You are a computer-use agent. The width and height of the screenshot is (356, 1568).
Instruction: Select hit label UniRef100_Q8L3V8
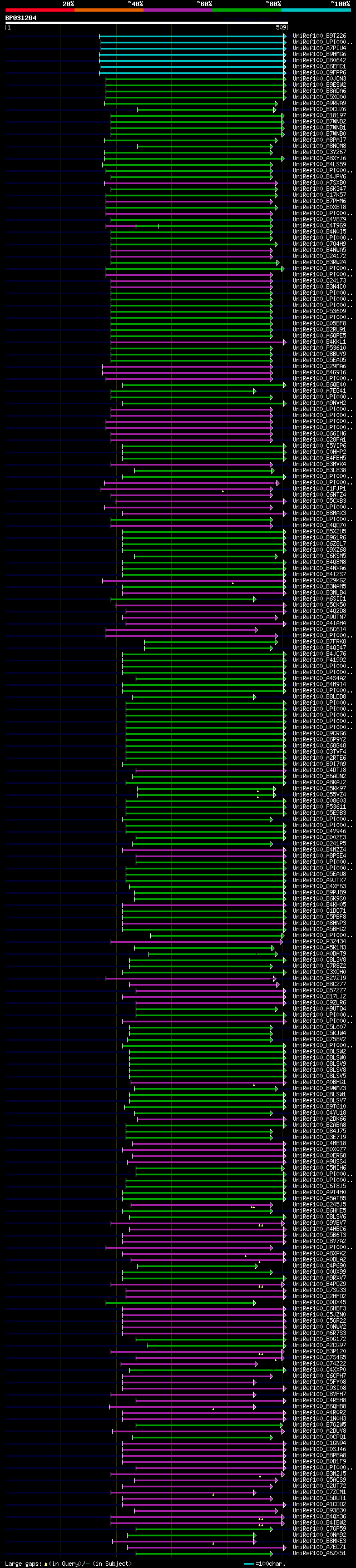click(319, 960)
